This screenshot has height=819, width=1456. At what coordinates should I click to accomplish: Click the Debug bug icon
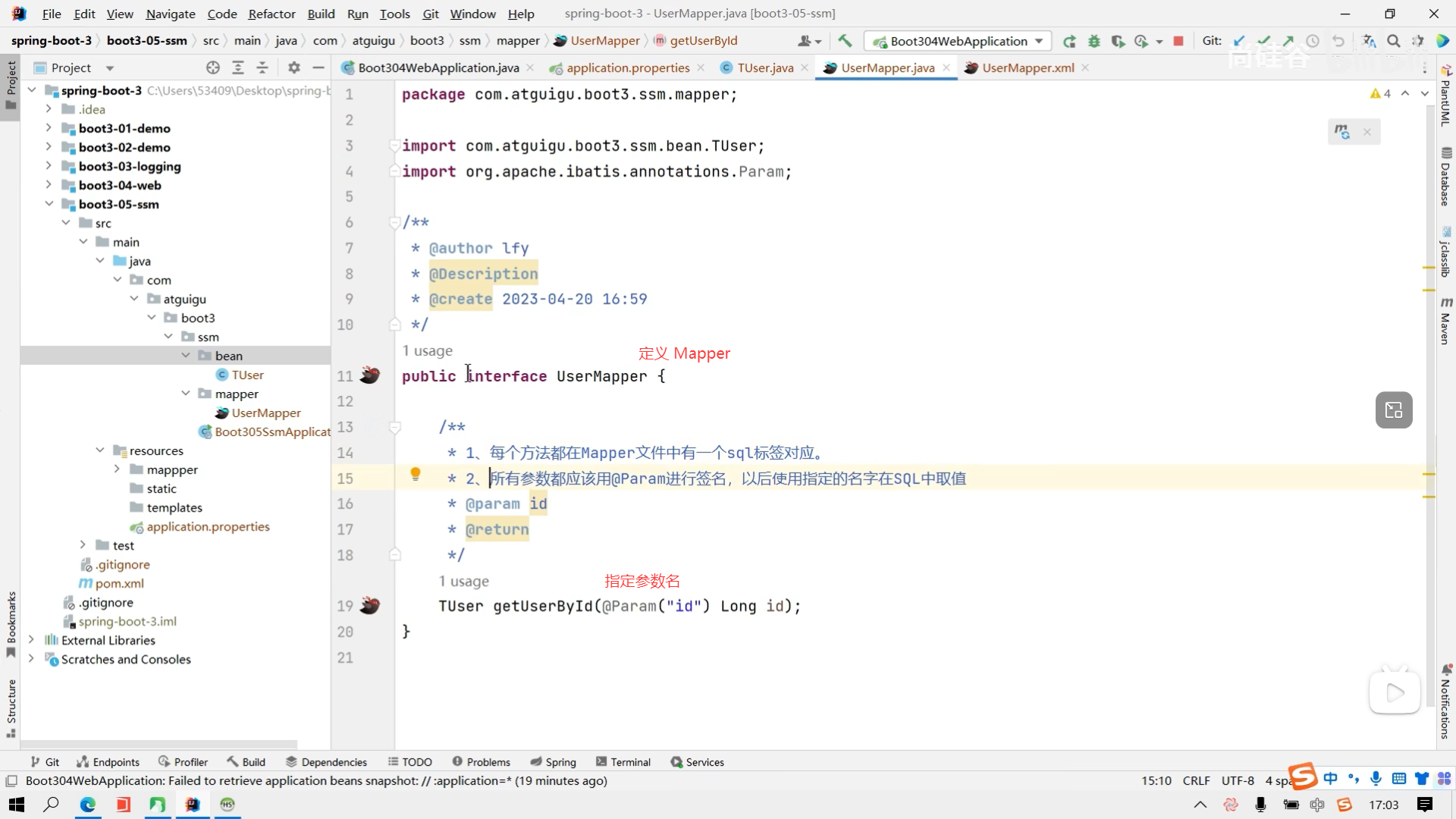[x=1094, y=41]
